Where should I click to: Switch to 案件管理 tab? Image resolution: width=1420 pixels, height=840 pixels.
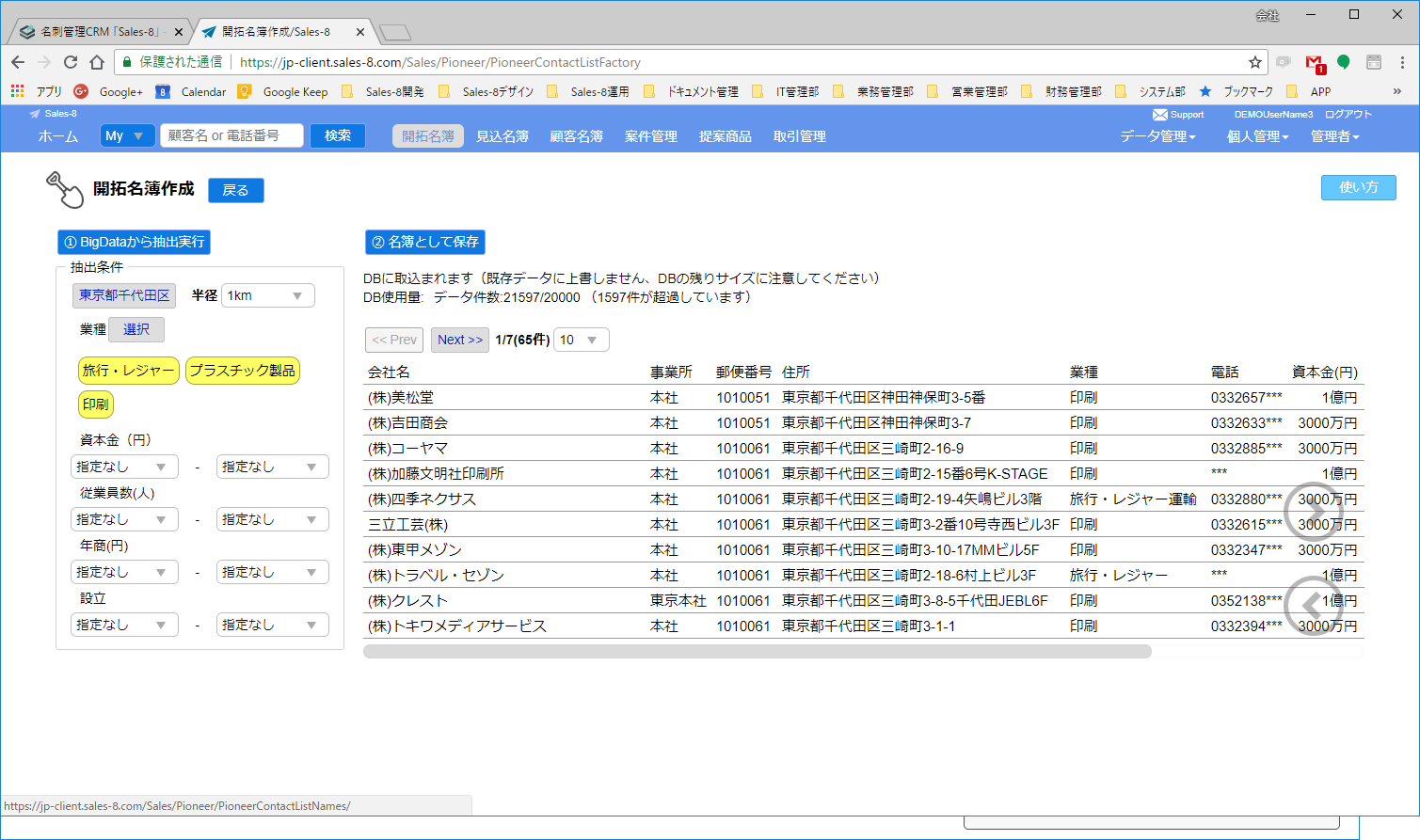pos(650,136)
